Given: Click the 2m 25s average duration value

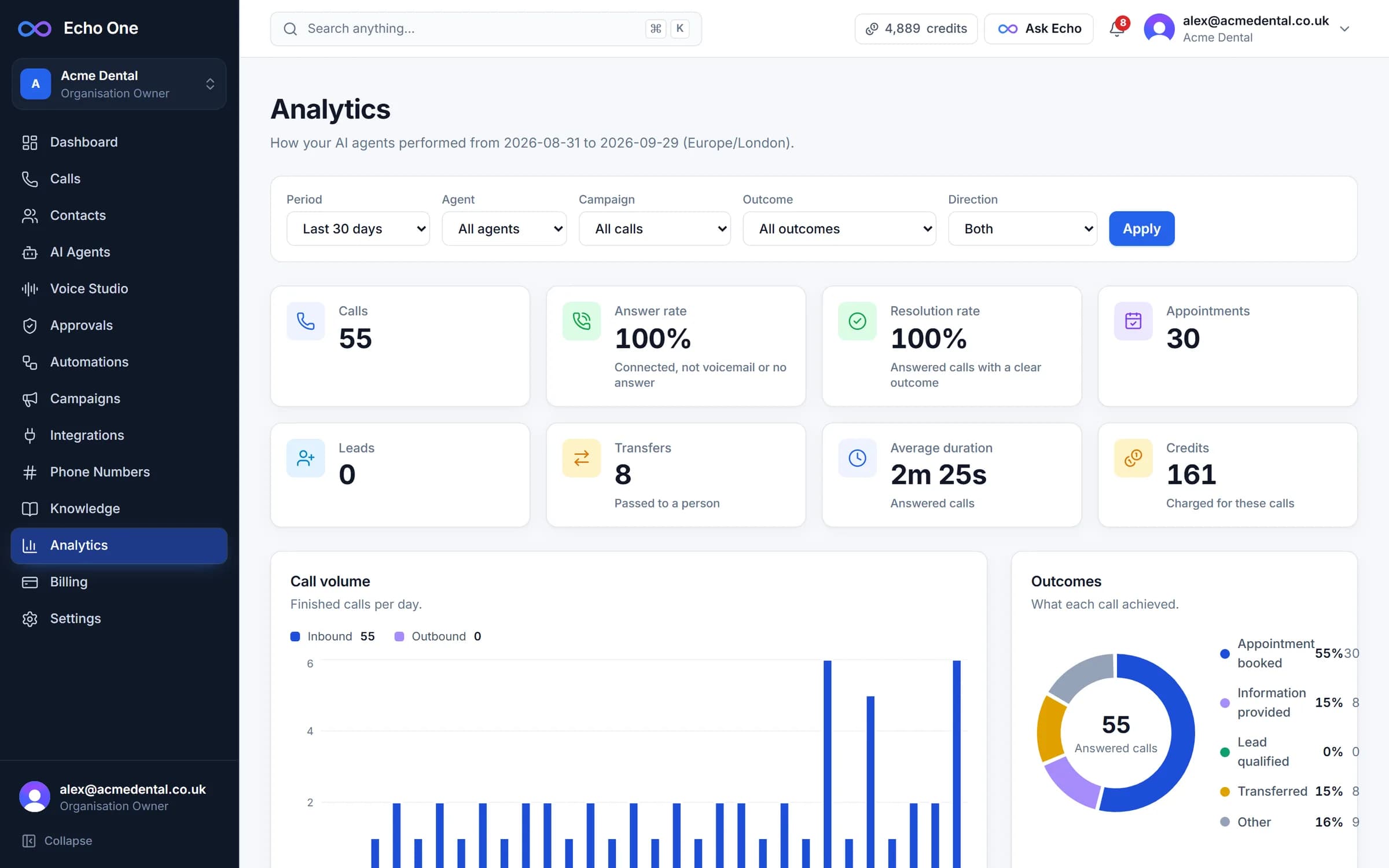Looking at the screenshot, I should tap(938, 475).
